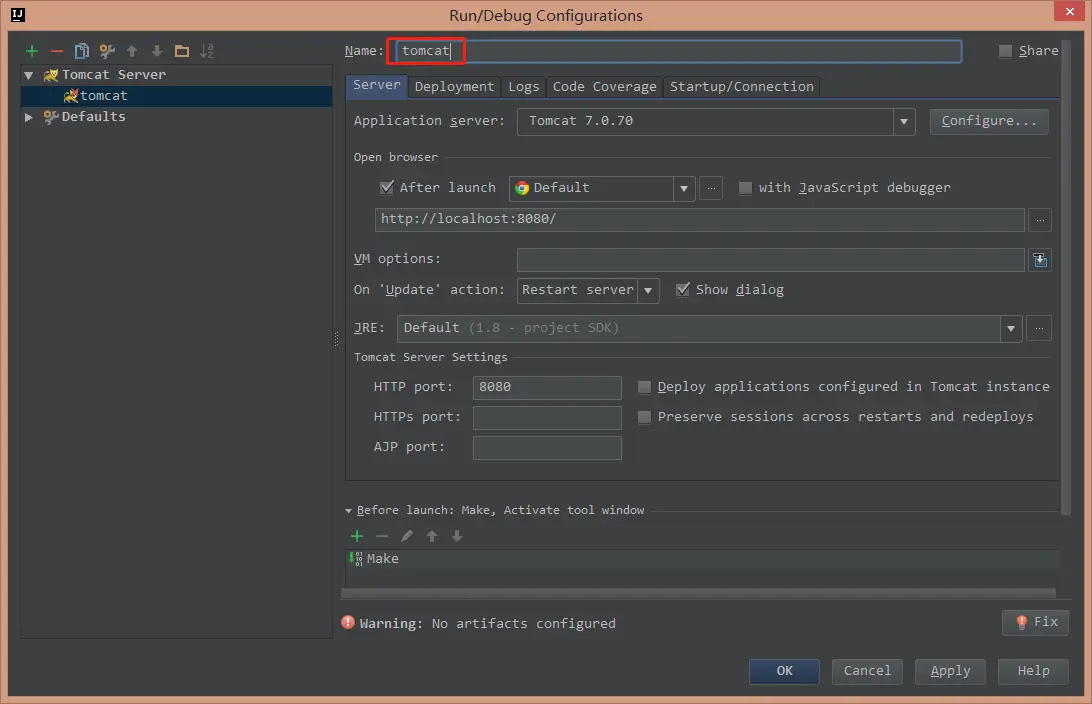Viewport: 1092px width, 704px height.
Task: Click the browser URL field
Action: pos(699,219)
